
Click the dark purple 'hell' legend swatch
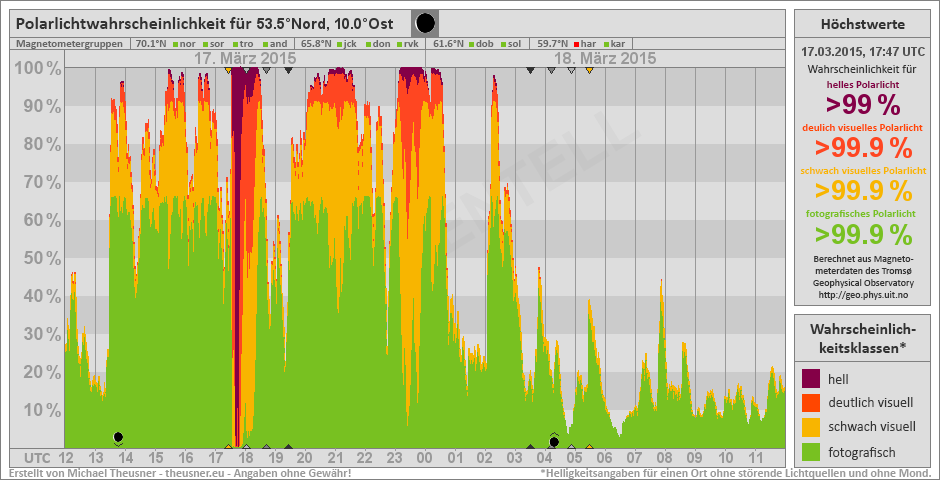pyautogui.click(x=811, y=379)
